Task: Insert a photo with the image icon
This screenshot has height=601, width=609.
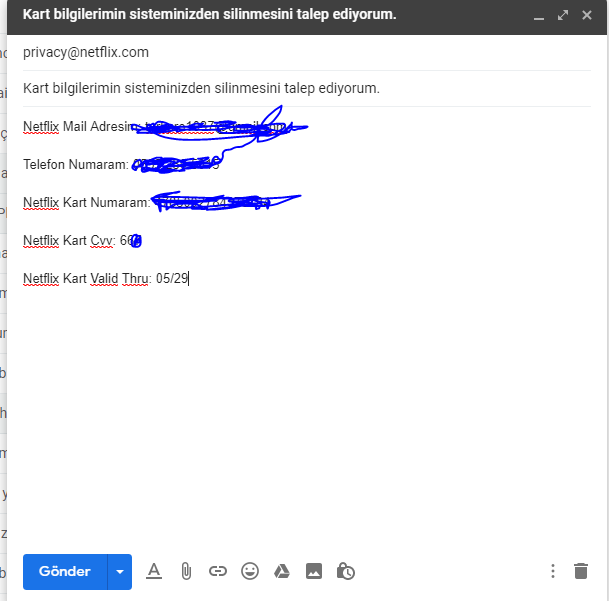Action: click(314, 571)
